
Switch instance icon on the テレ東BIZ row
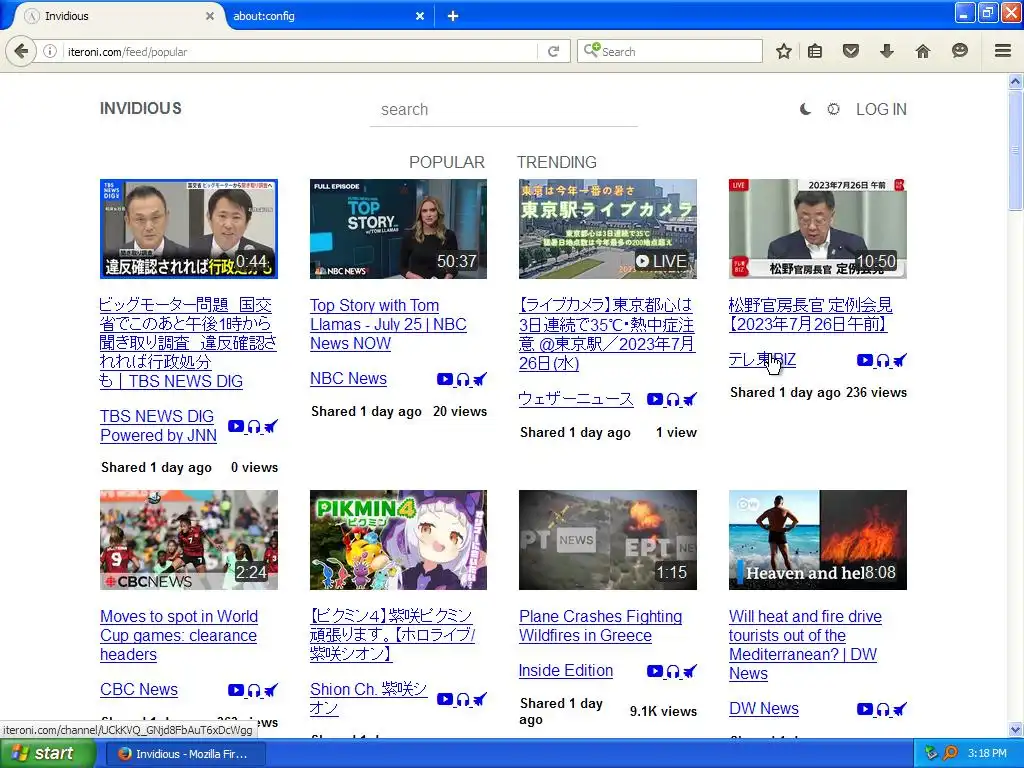click(899, 360)
